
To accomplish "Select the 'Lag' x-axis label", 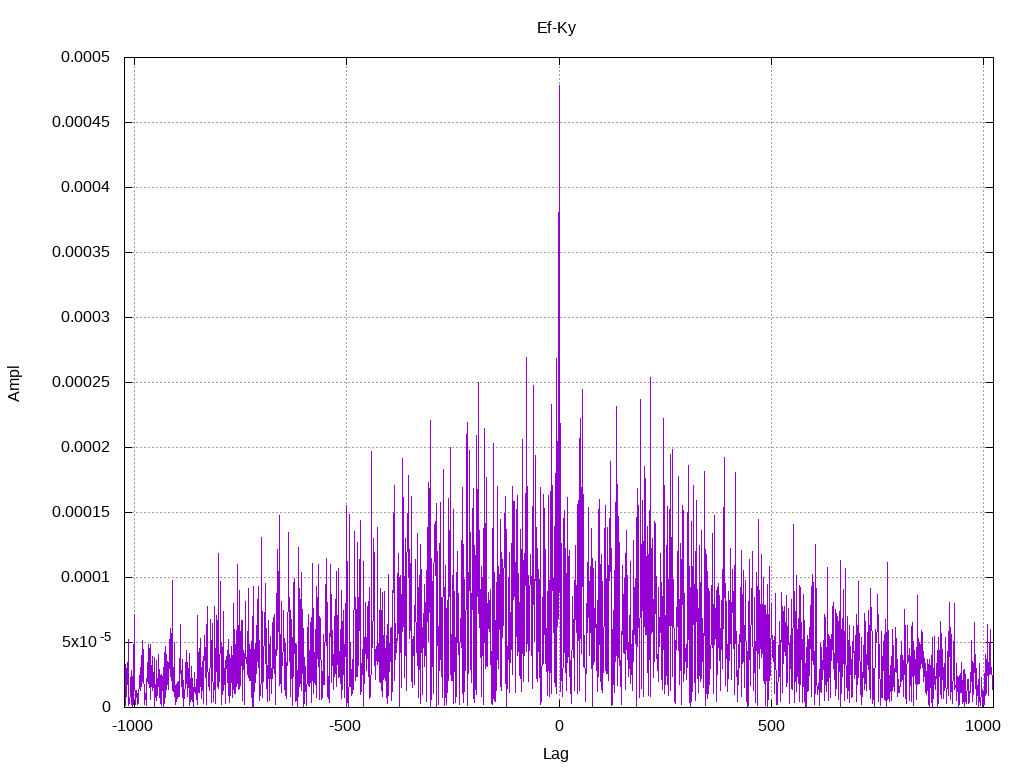I will (x=556, y=754).
